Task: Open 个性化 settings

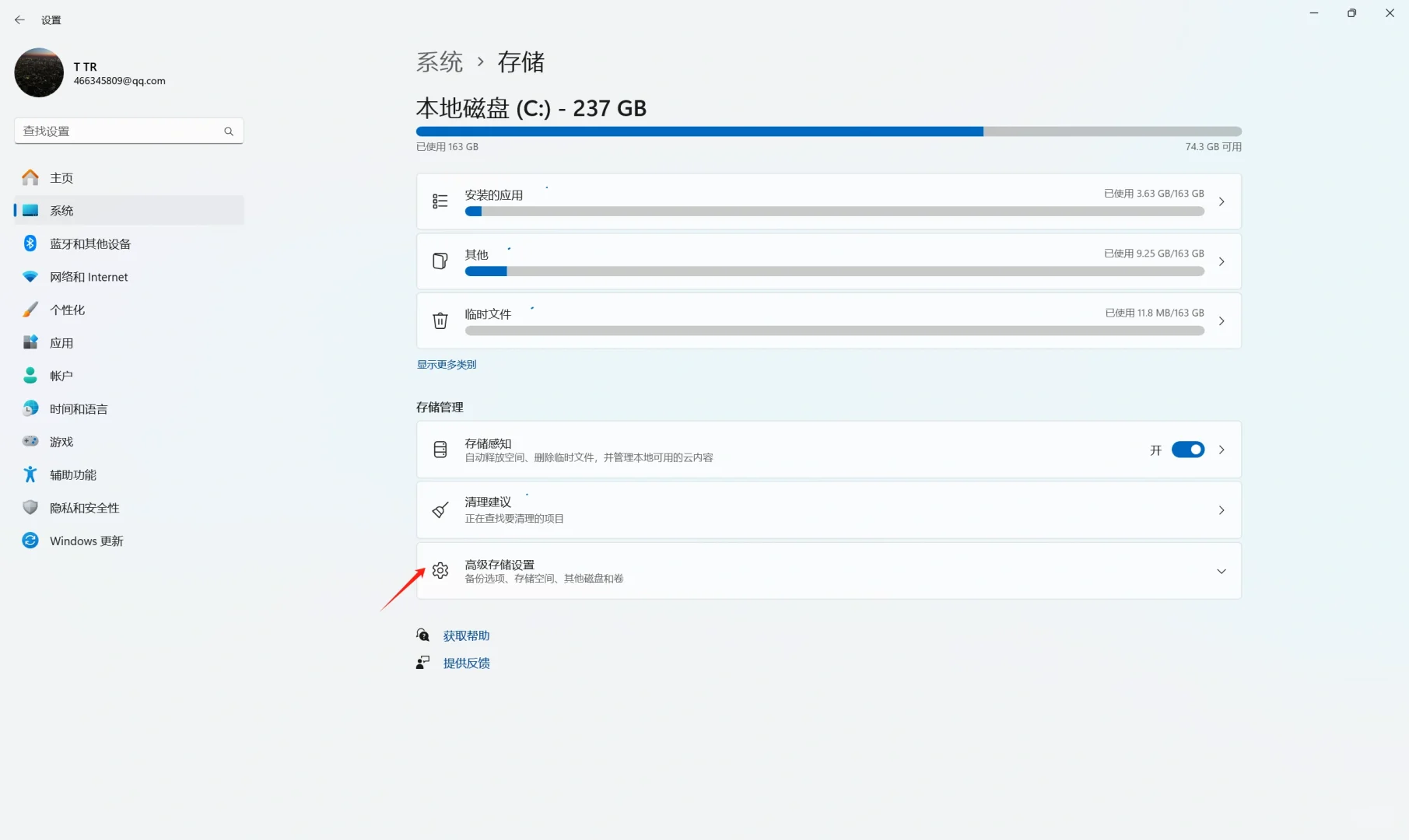Action: coord(68,309)
